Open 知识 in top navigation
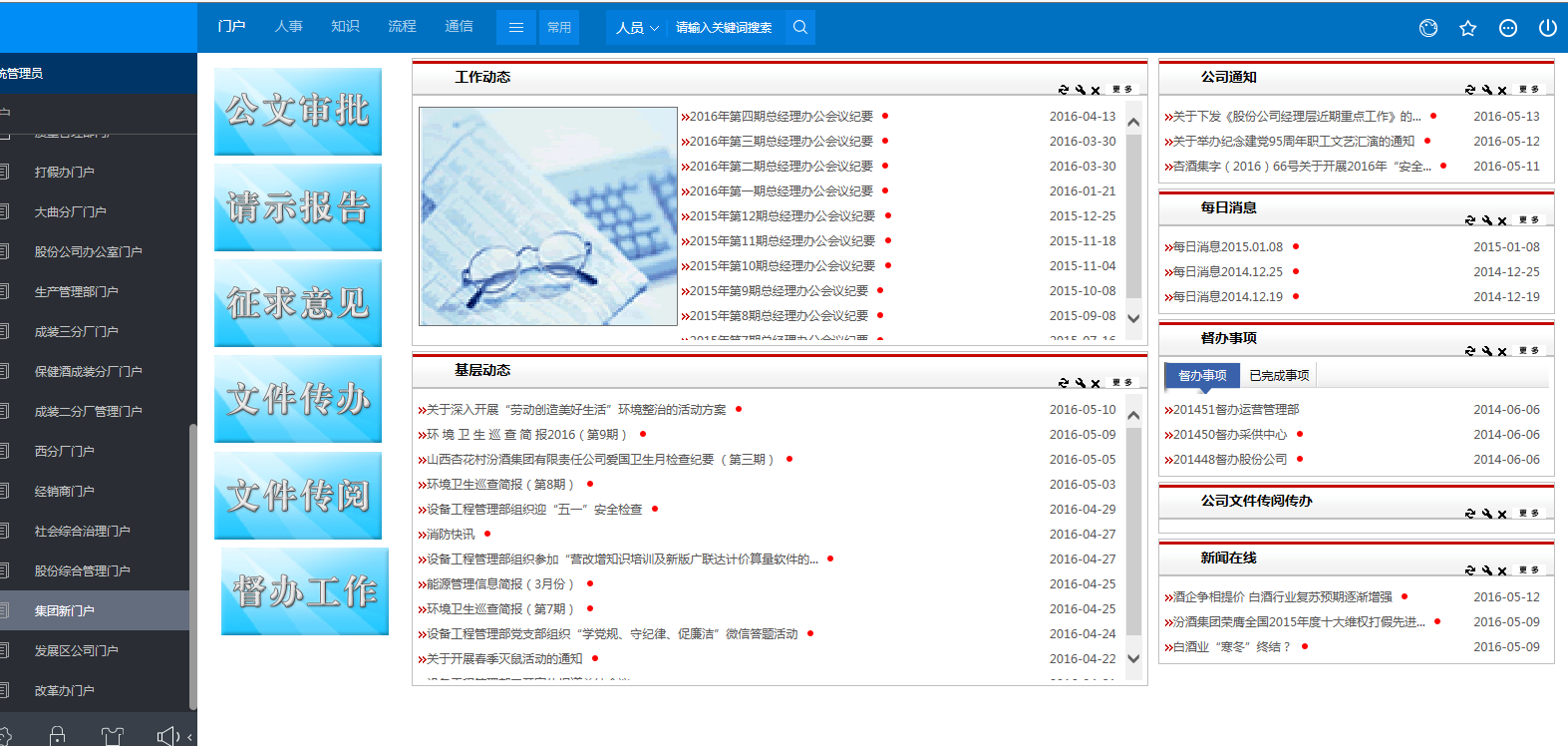Viewport: 1568px width, 746px height. pos(345,26)
